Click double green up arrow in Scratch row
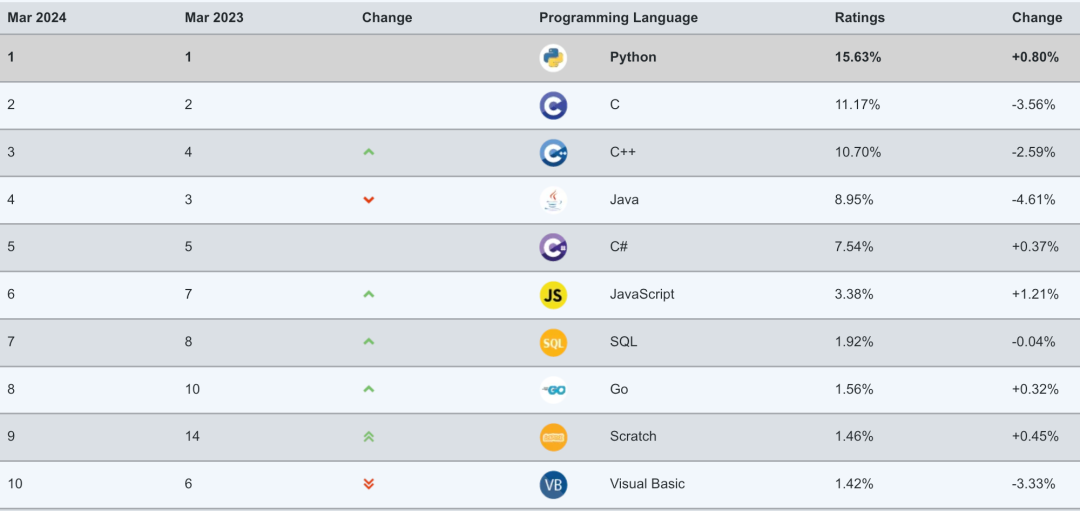The height and width of the screenshot is (511, 1080). pyautogui.click(x=368, y=436)
